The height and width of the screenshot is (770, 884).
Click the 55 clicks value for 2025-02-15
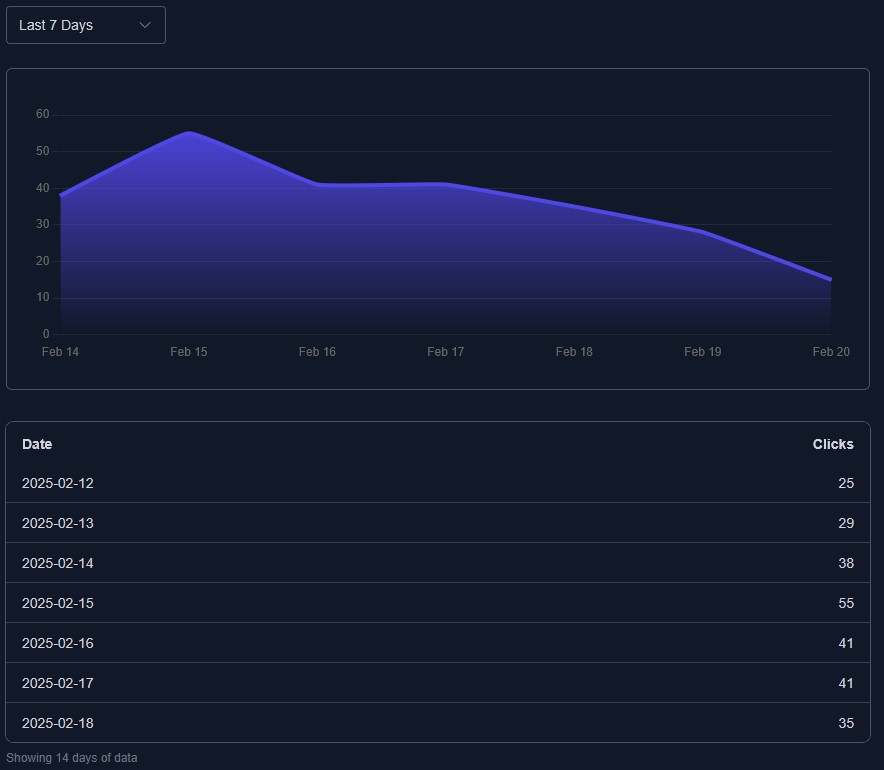(846, 603)
